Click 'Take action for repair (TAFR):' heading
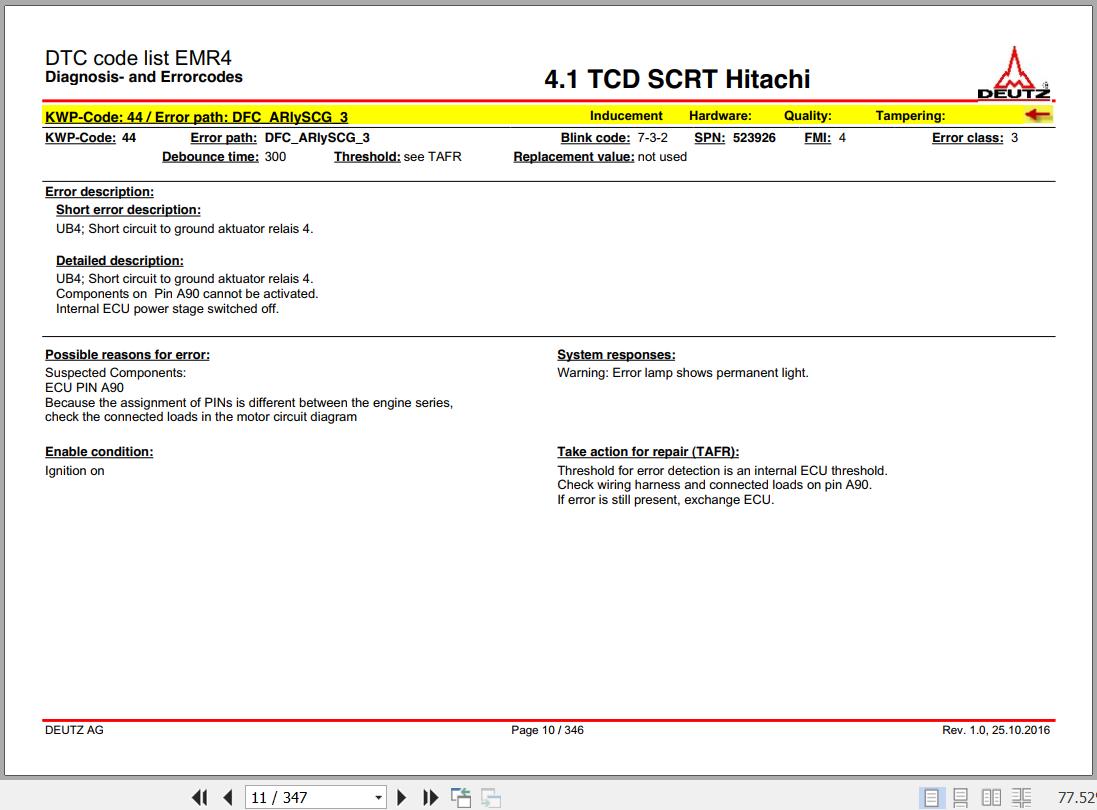Screen dimensions: 1097x810 click(648, 452)
